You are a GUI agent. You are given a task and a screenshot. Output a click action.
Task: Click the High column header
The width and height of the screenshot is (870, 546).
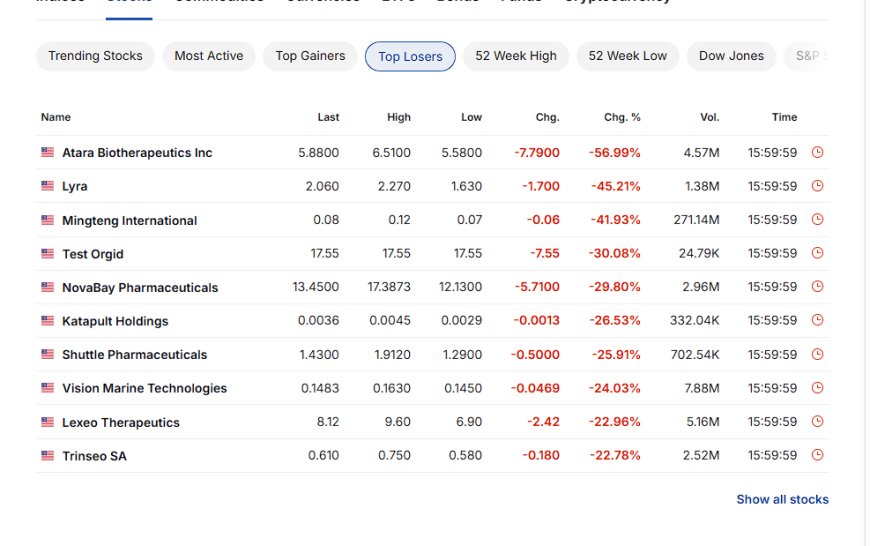398,117
